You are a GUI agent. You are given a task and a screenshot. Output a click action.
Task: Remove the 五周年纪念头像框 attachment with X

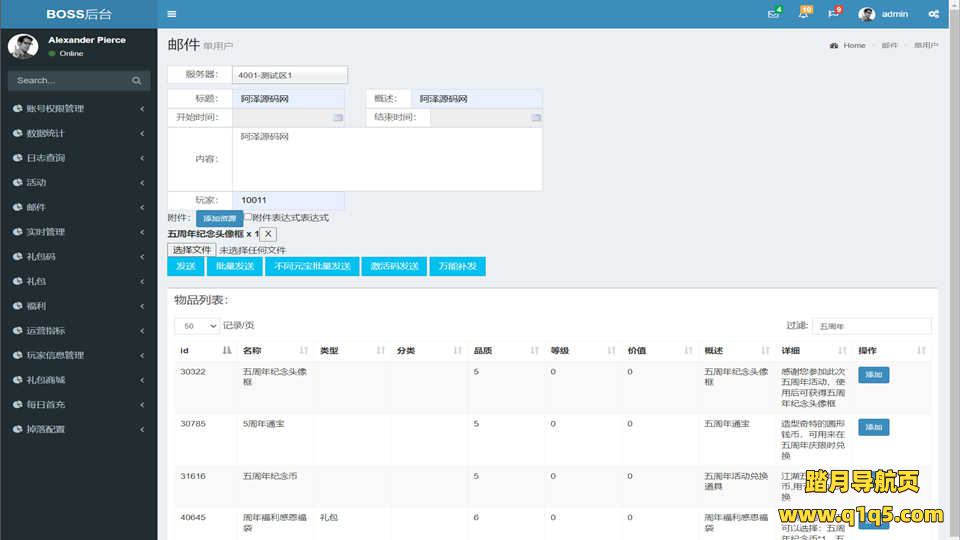point(268,234)
